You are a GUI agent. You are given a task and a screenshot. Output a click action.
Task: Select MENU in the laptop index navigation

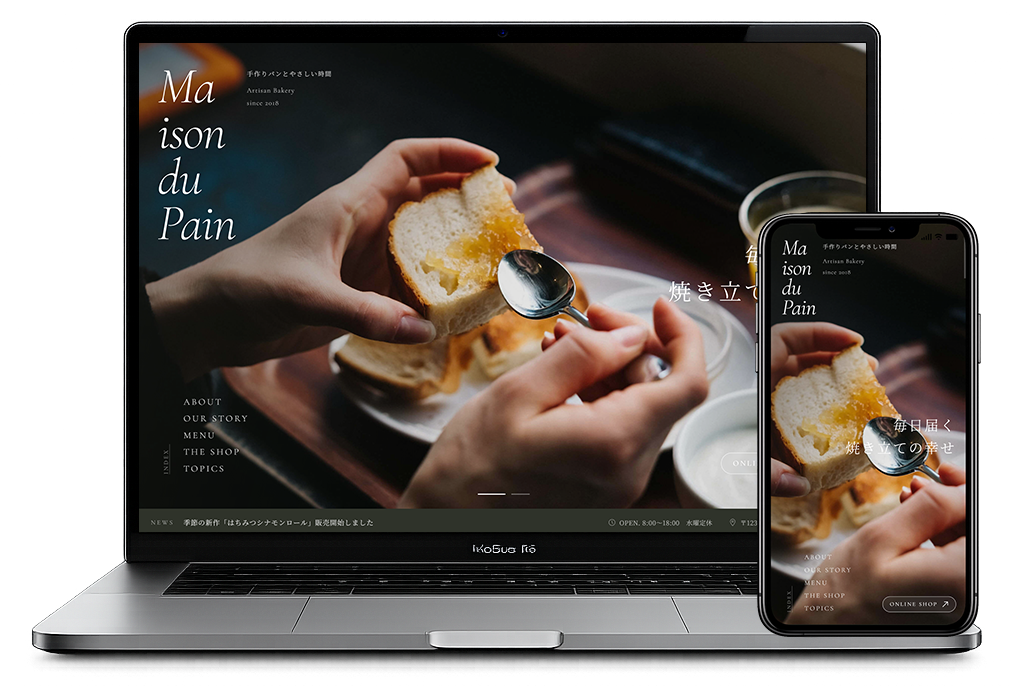pos(199,436)
